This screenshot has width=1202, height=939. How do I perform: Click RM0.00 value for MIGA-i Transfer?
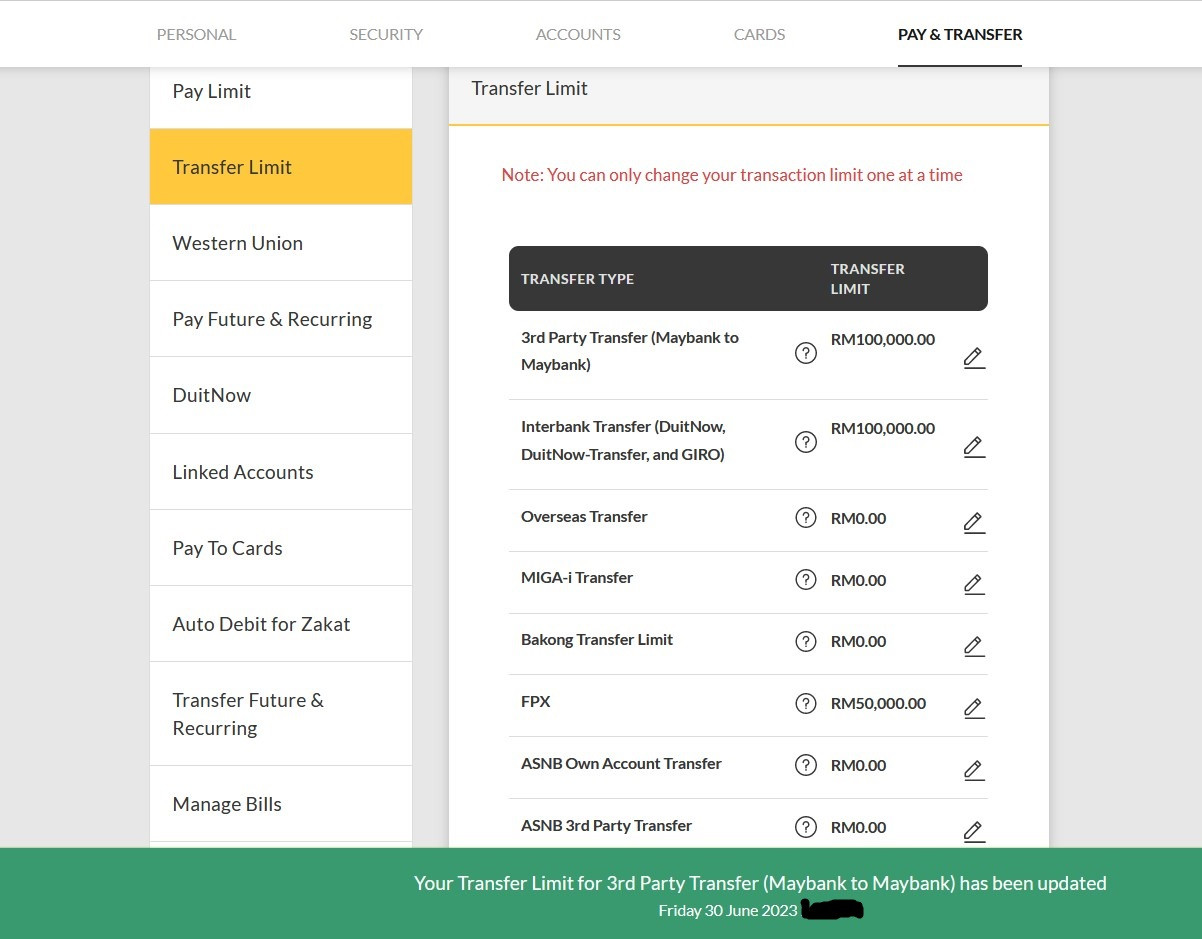pyautogui.click(x=858, y=580)
